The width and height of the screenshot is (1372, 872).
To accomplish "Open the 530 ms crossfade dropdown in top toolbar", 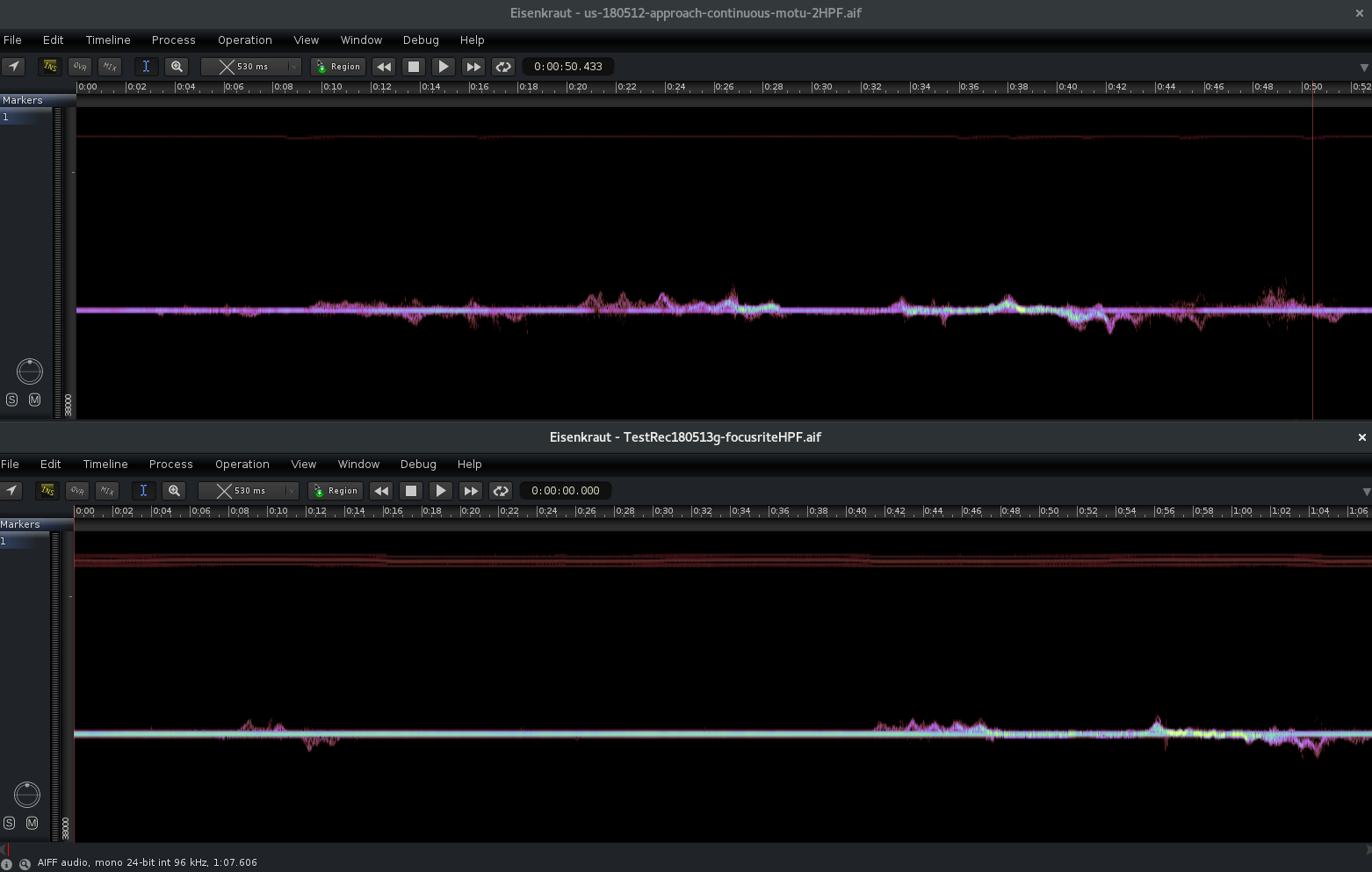I will click(x=293, y=67).
